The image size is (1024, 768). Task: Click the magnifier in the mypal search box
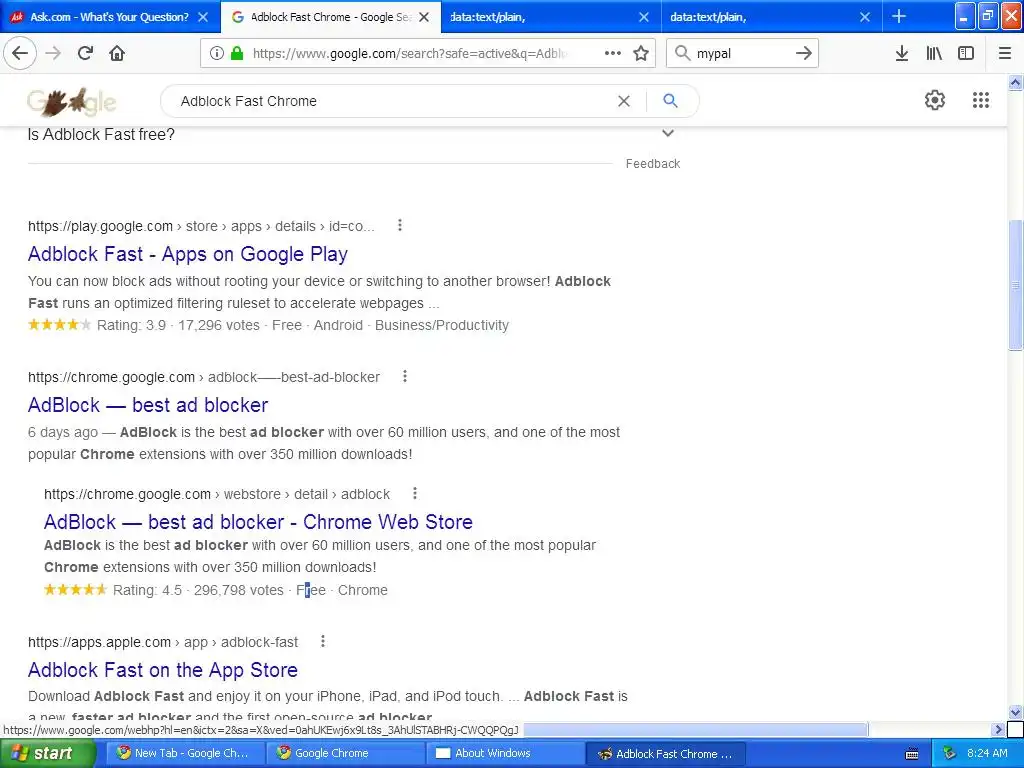682,53
